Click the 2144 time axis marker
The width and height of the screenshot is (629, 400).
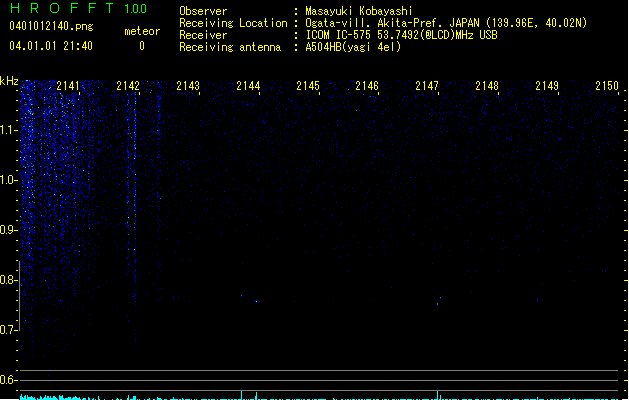248,86
